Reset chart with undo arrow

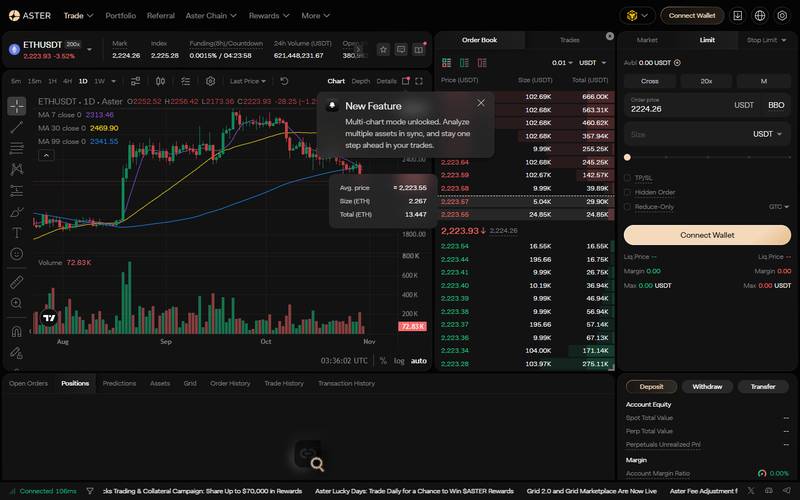click(x=284, y=81)
